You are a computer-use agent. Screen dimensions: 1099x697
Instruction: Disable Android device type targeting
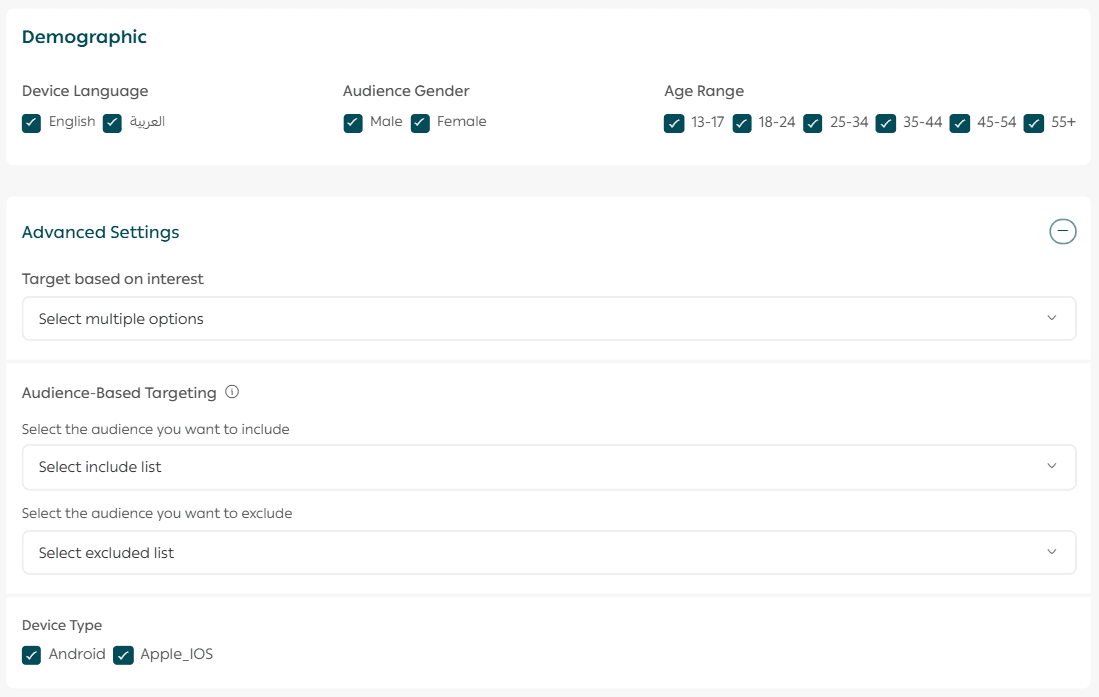coord(32,656)
